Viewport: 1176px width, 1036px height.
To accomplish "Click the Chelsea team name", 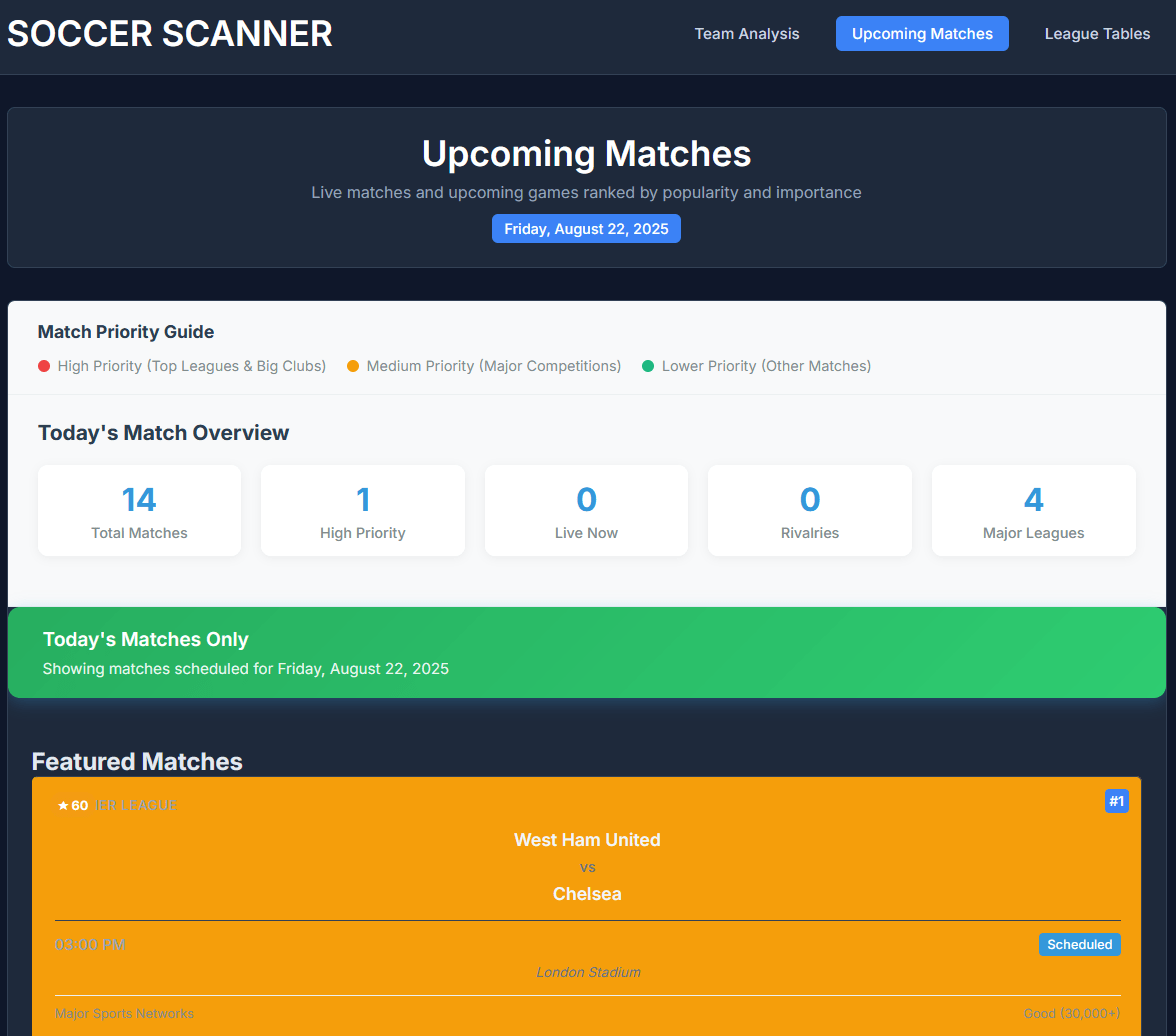I will [587, 894].
